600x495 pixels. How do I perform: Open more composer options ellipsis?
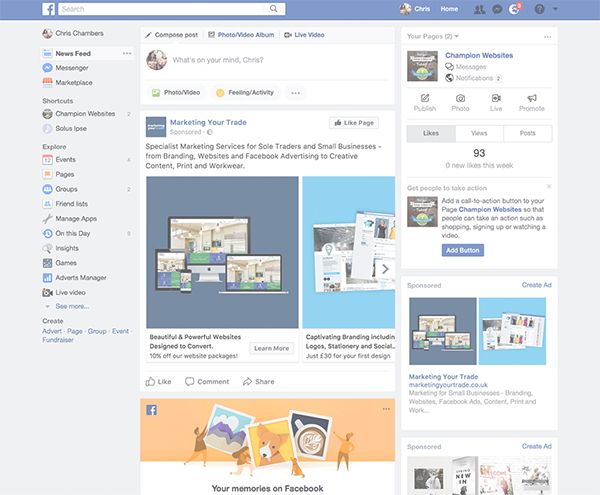pos(295,93)
